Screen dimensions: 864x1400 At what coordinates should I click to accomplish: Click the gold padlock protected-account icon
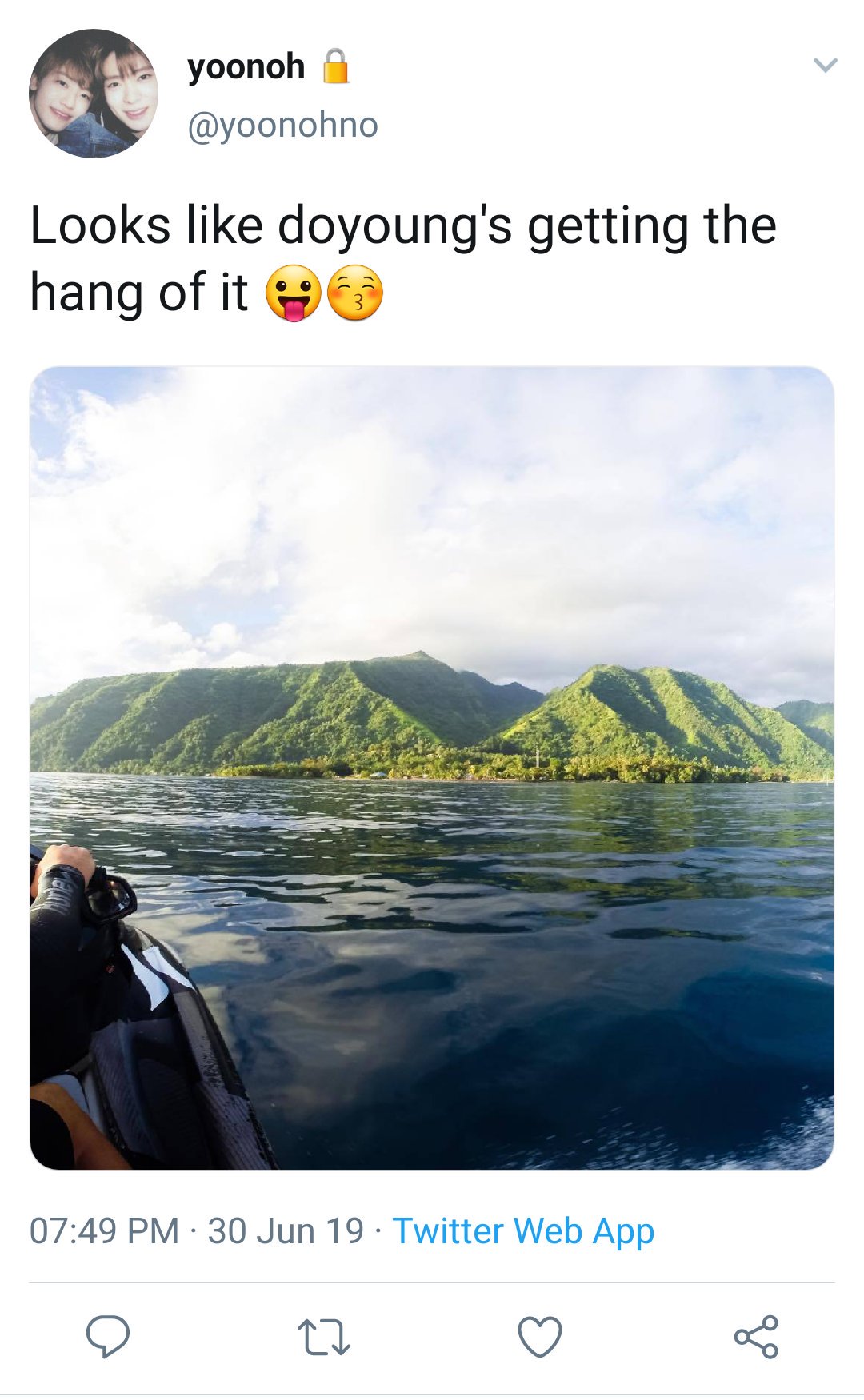pyautogui.click(x=335, y=66)
